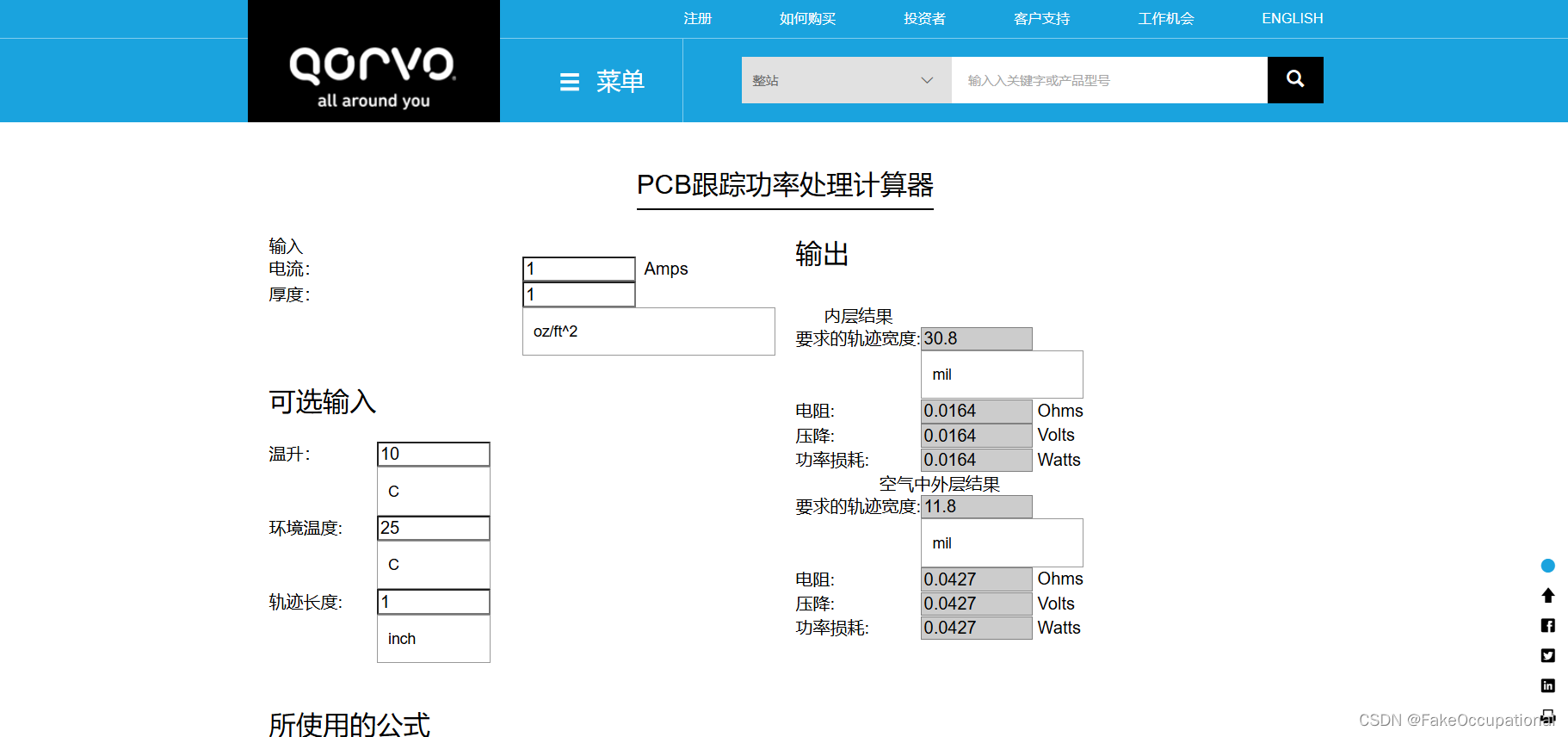Click the PCB跟踪功率处理计算器 page title

tap(785, 185)
